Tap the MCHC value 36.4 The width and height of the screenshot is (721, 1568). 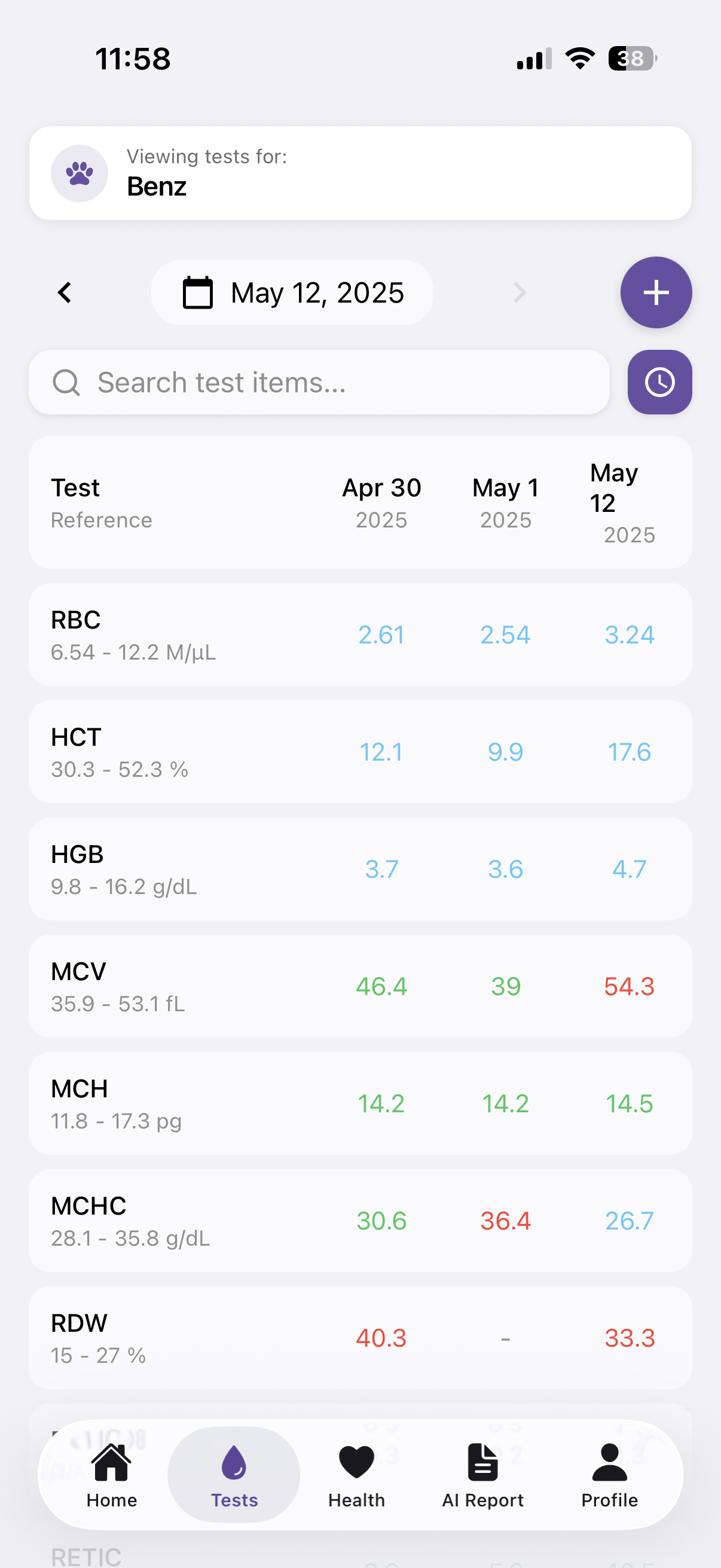pos(505,1221)
